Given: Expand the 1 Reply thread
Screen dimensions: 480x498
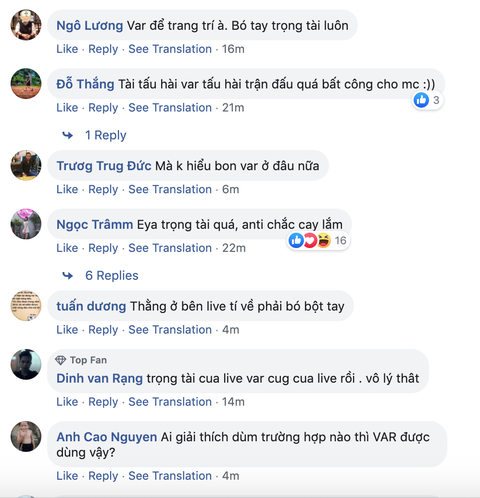Looking at the screenshot, I should 106,135.
